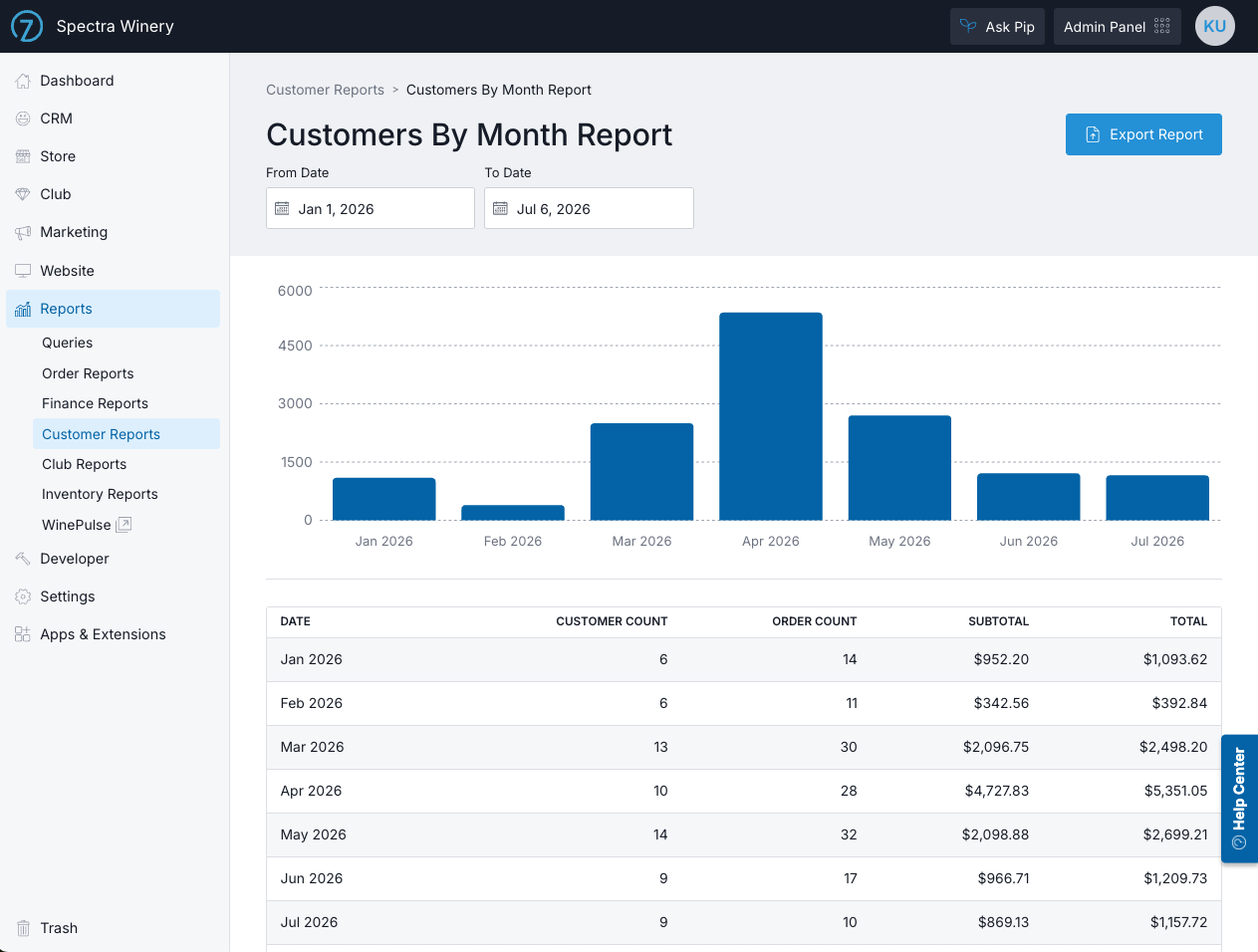Open the Dashboard menu item
This screenshot has height=952, width=1258.
[114, 81]
